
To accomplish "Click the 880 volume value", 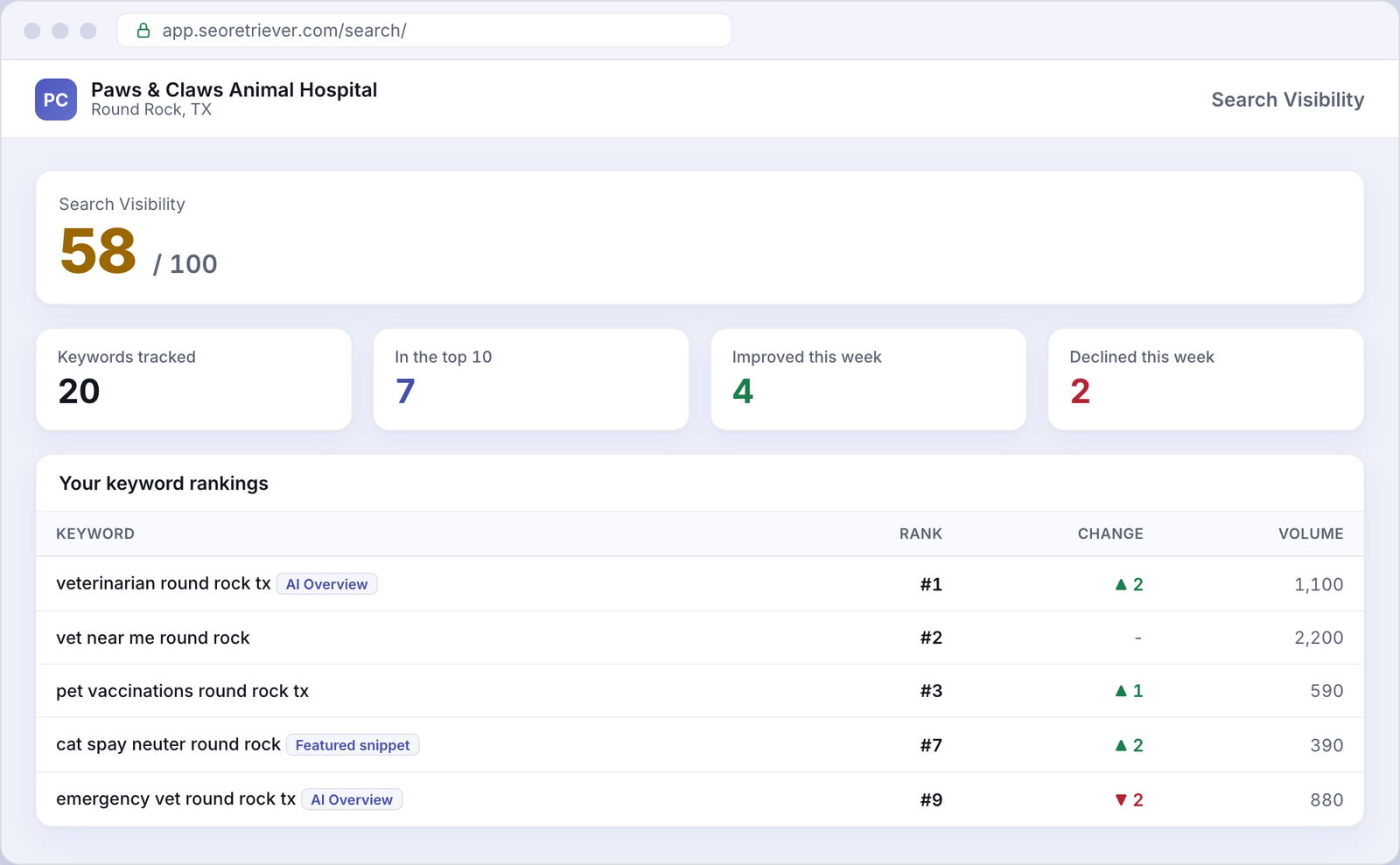I will click(x=1326, y=799).
